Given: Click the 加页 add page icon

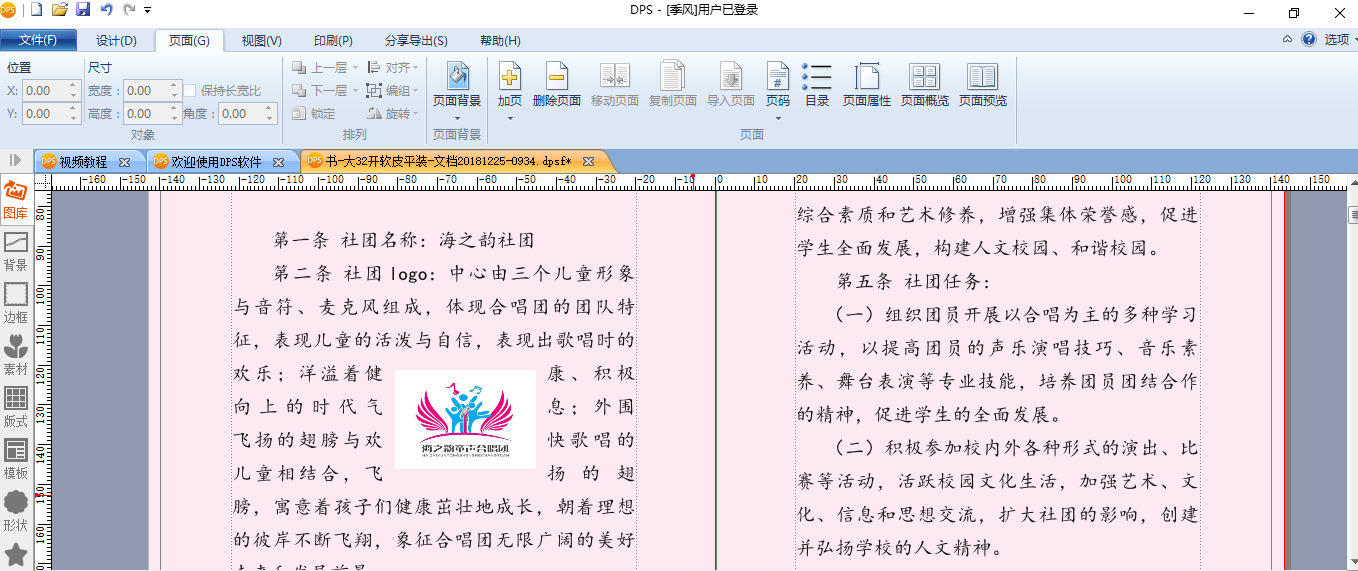Looking at the screenshot, I should pyautogui.click(x=510, y=76).
